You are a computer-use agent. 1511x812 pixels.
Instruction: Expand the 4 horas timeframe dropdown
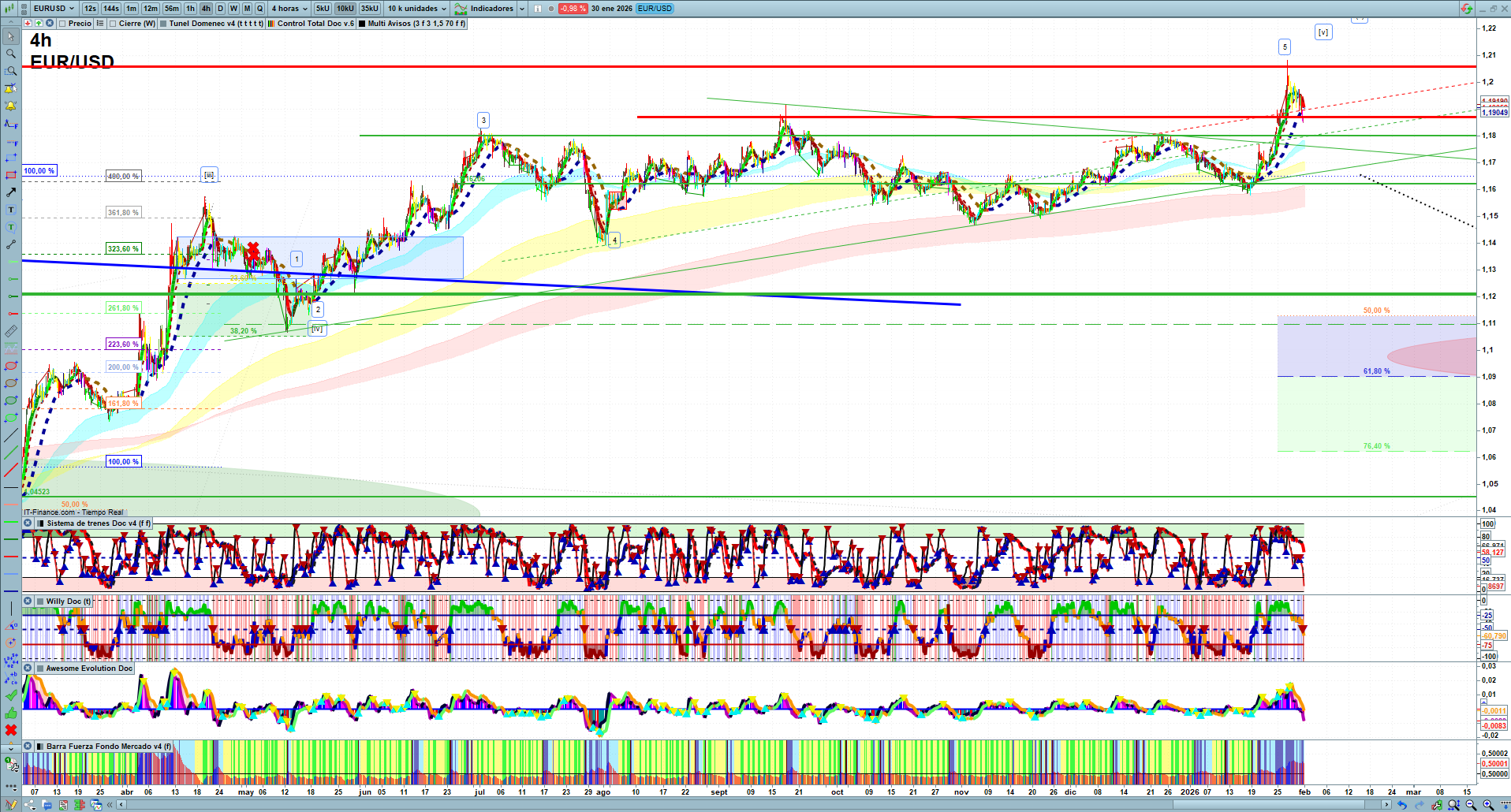pos(289,9)
